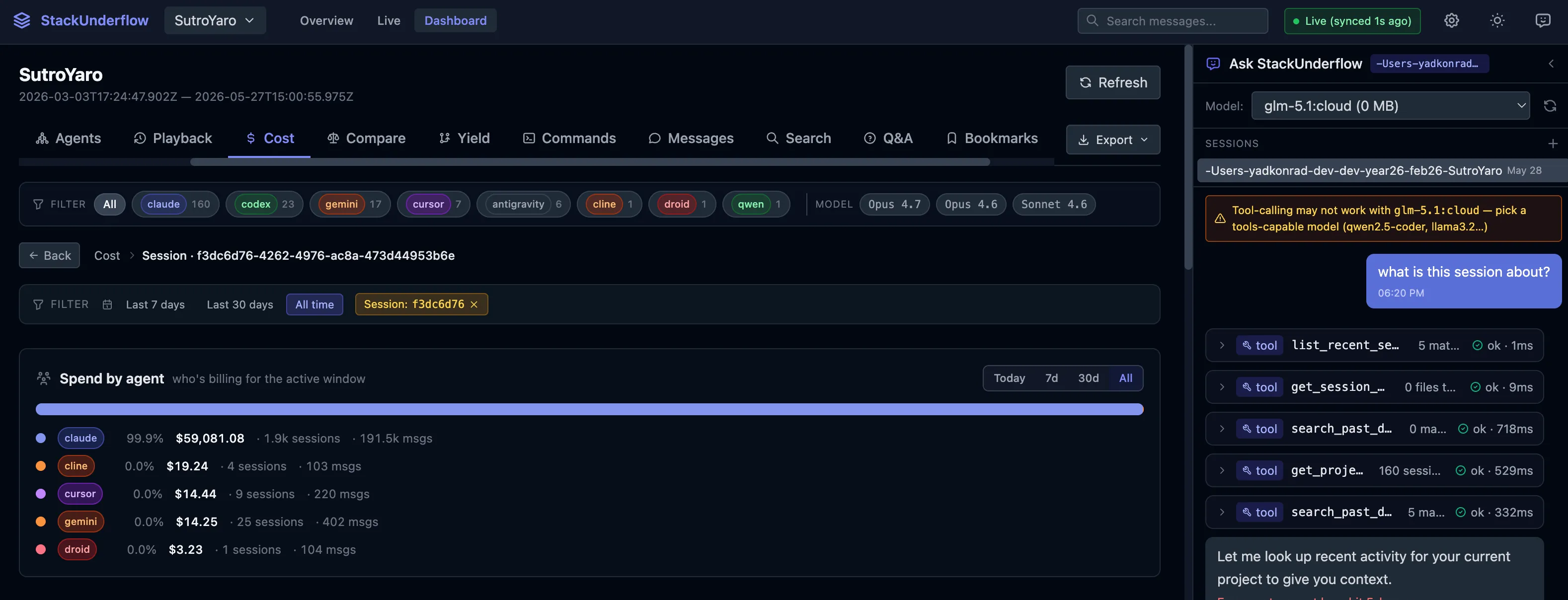Select the All agent filter chip
The image size is (1568, 600).
(110, 205)
